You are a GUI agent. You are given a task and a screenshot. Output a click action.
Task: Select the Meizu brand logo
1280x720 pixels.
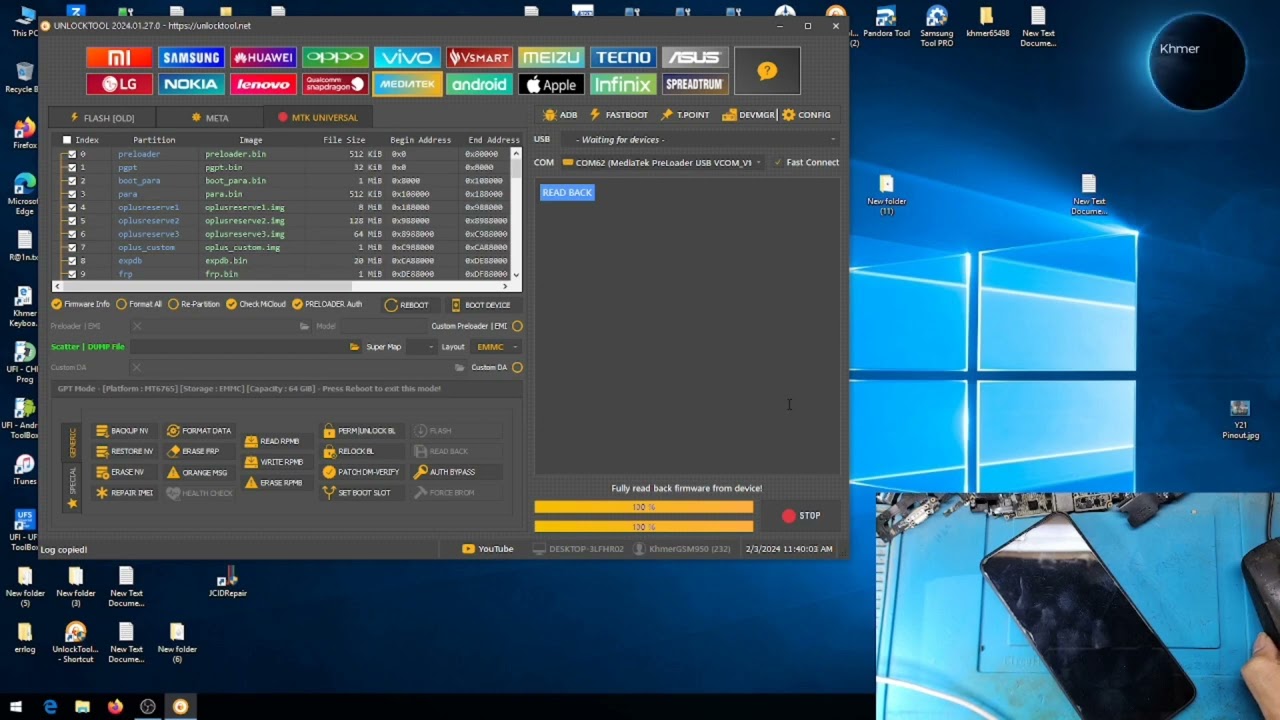click(551, 57)
